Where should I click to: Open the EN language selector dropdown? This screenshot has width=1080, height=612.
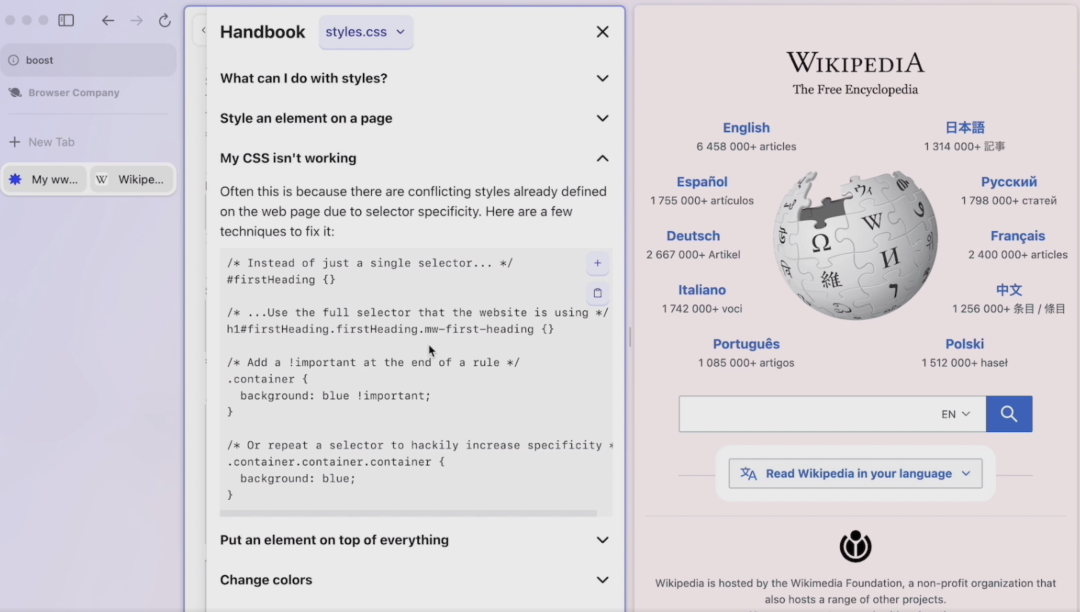[956, 414]
